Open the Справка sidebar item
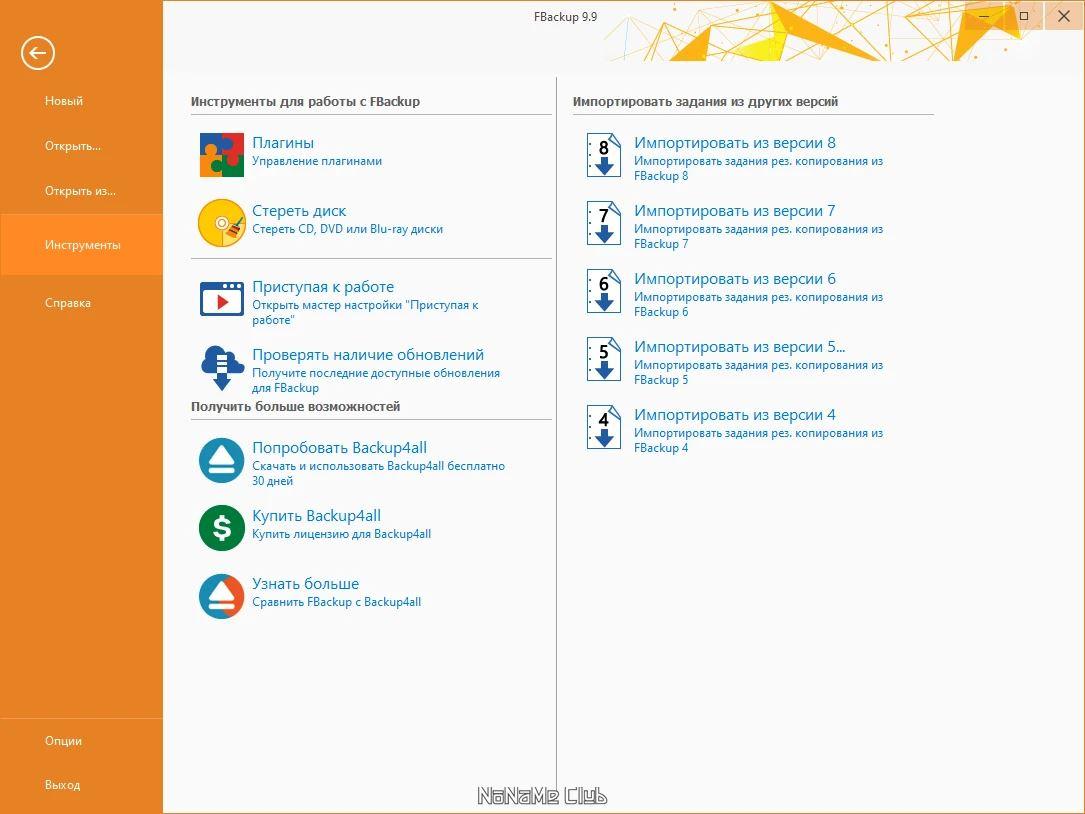1085x814 pixels. (68, 303)
